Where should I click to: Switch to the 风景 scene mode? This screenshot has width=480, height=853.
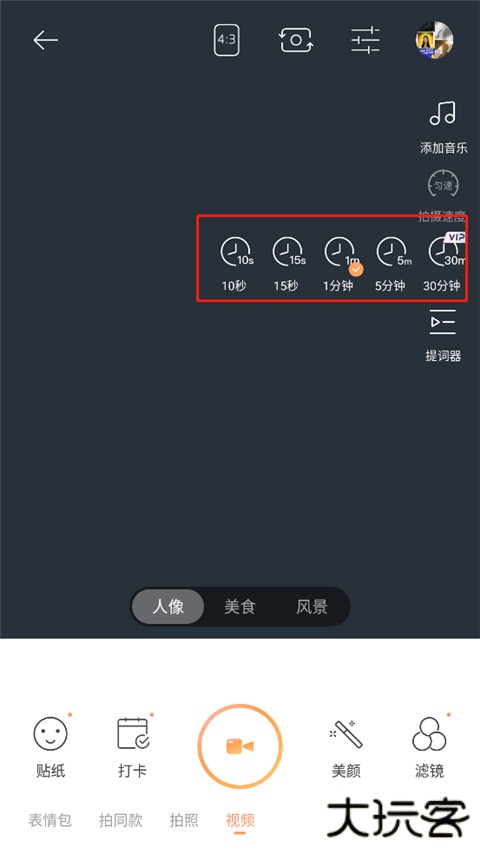point(312,607)
